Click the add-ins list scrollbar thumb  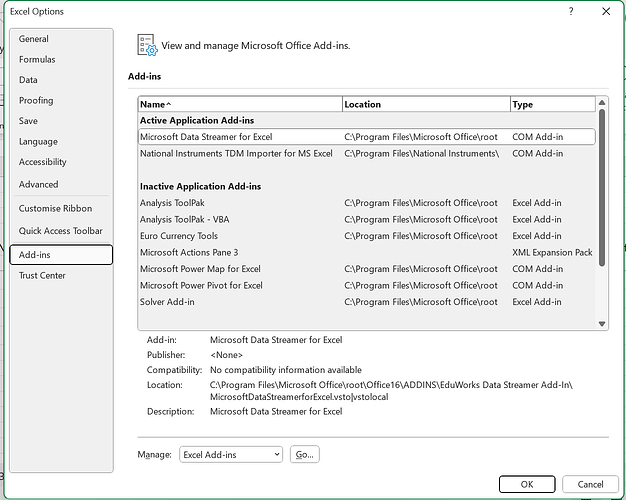point(602,188)
